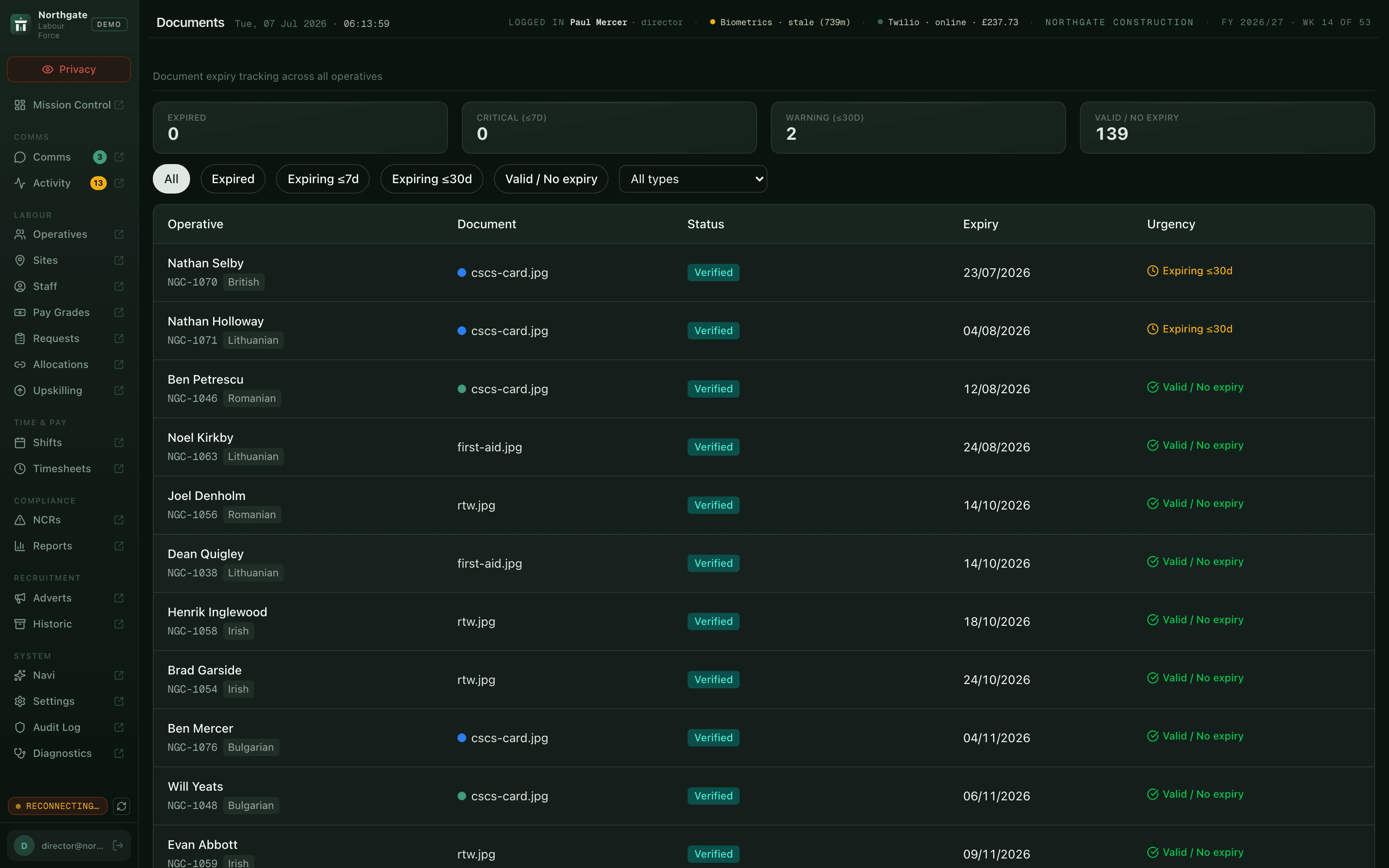This screenshot has width=1389, height=868.
Task: Filter by Valid / No expiry pill
Action: tap(551, 179)
